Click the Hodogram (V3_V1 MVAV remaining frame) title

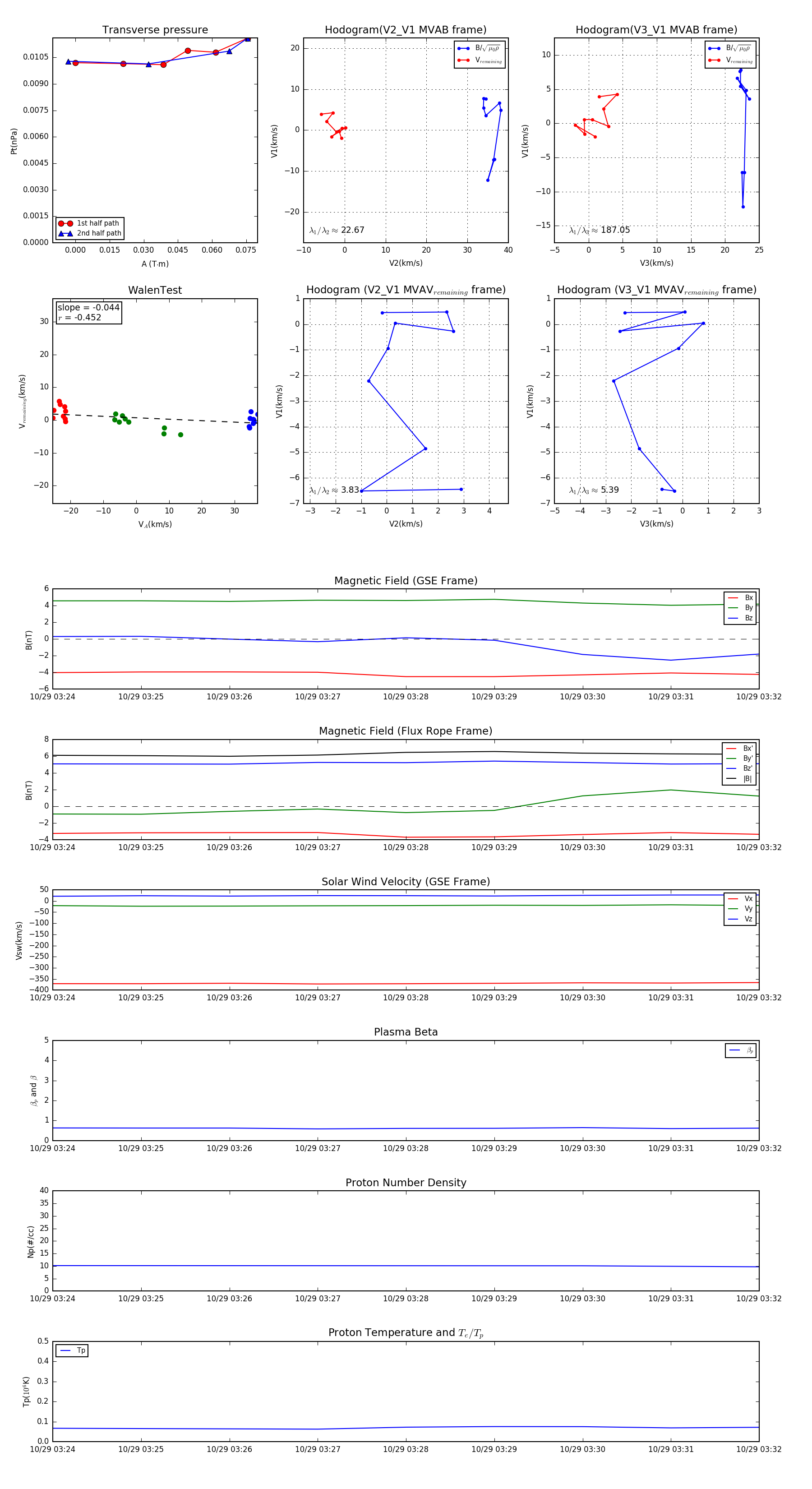pos(656,290)
